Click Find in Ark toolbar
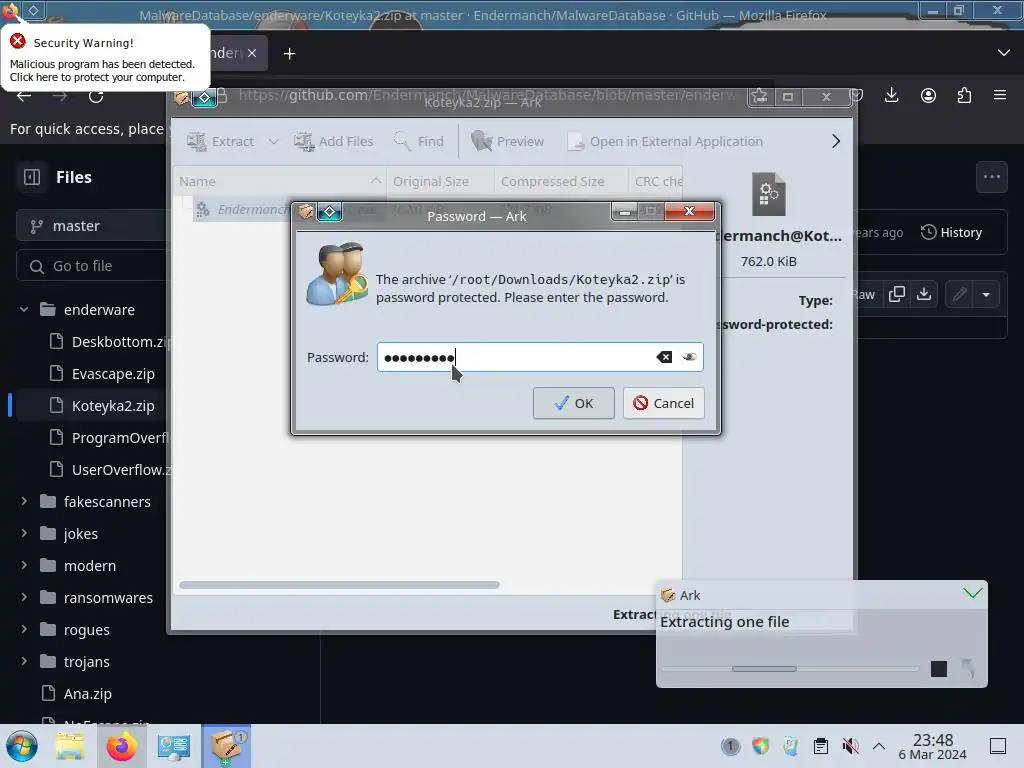Screen dimensions: 1024x768 point(418,141)
